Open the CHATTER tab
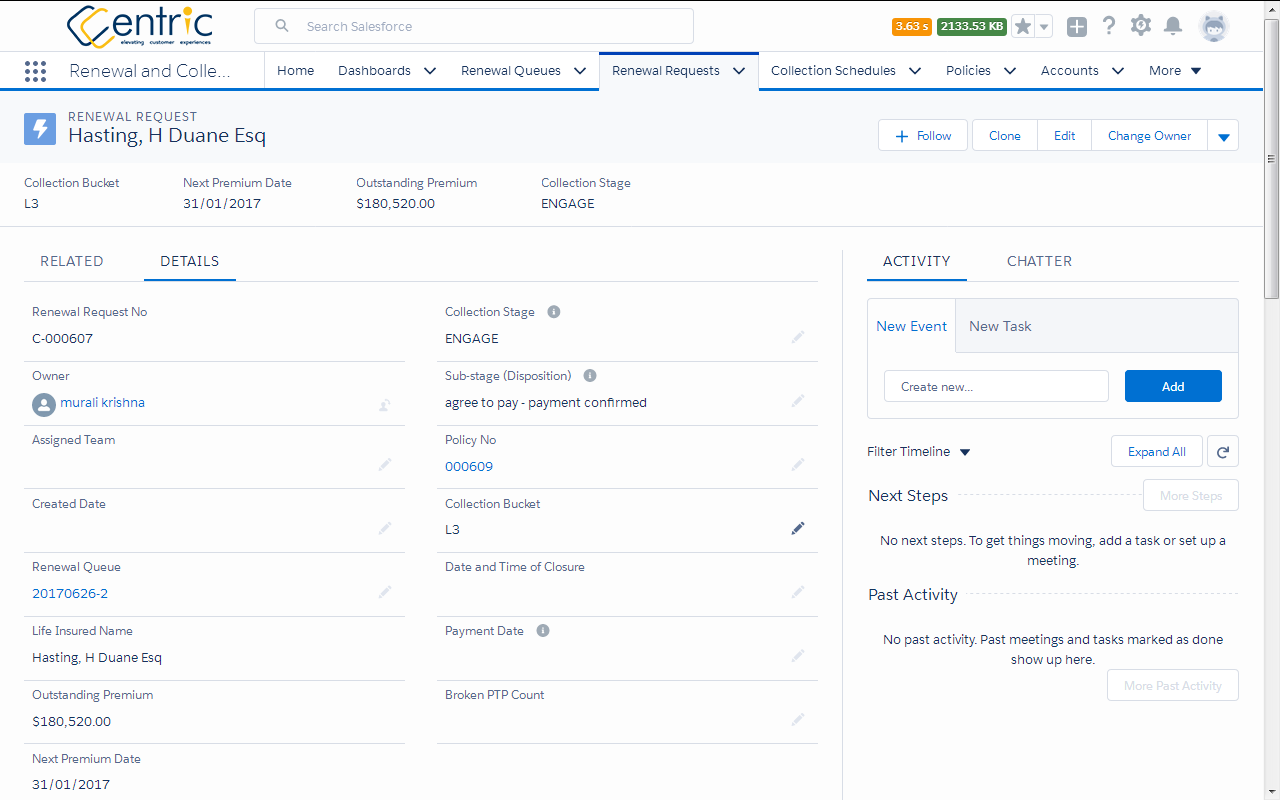1280x800 pixels. point(1039,261)
